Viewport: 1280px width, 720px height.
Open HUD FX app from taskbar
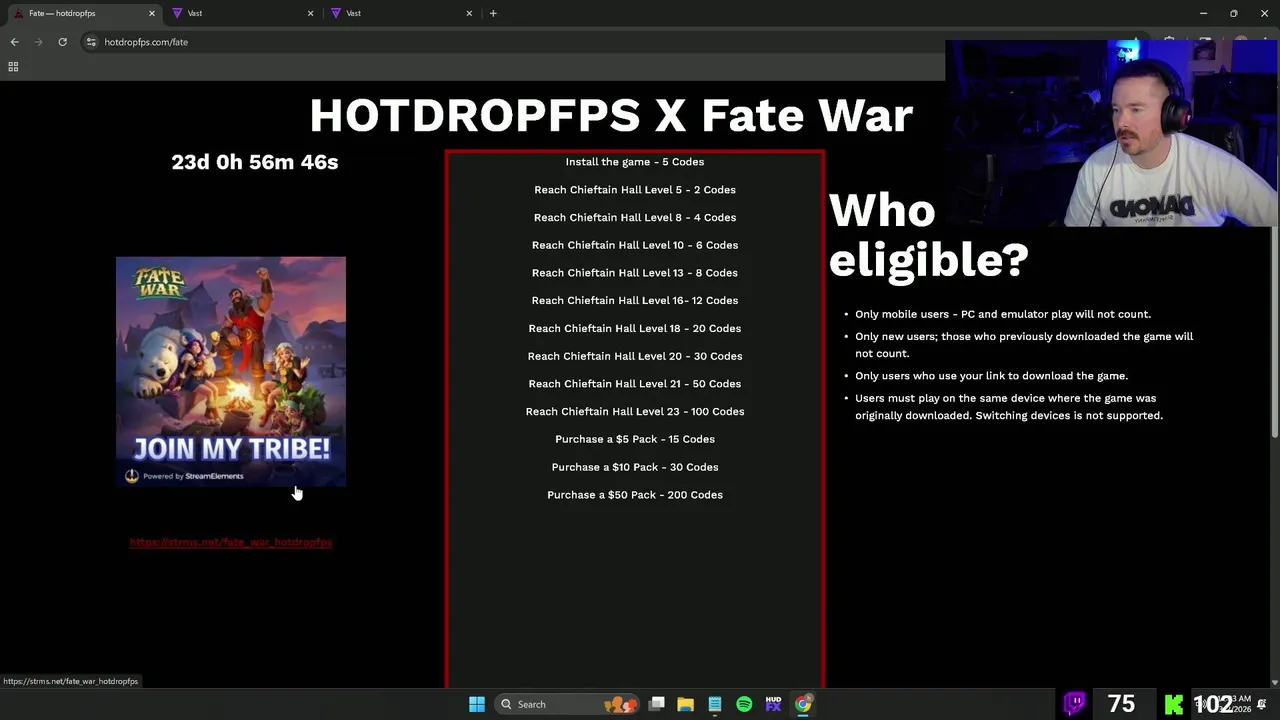tap(773, 704)
